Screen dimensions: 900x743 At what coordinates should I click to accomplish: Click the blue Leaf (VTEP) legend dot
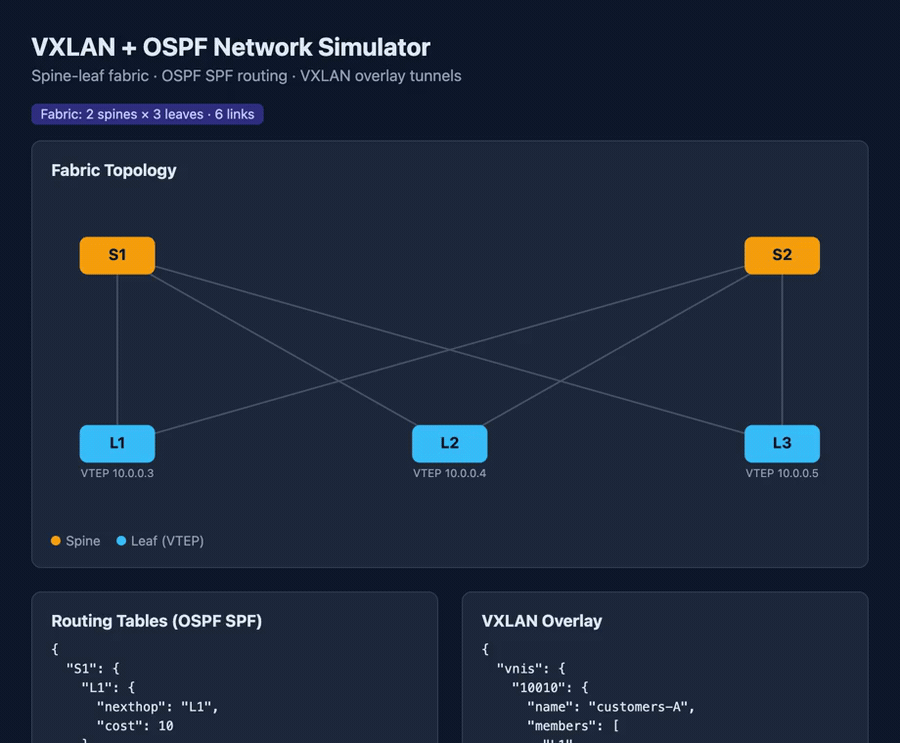click(x=121, y=541)
